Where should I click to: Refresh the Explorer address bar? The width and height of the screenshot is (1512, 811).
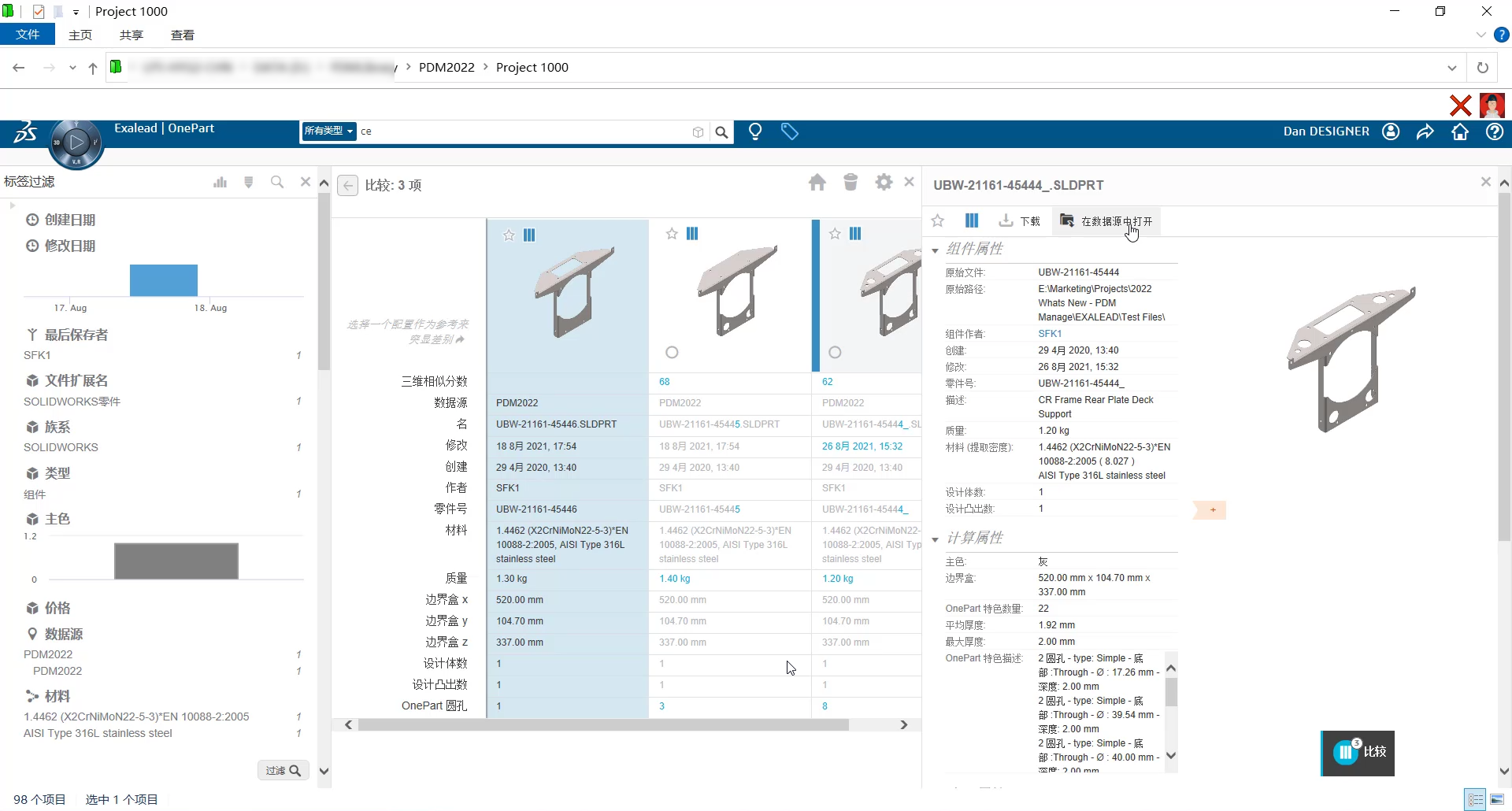[1483, 68]
